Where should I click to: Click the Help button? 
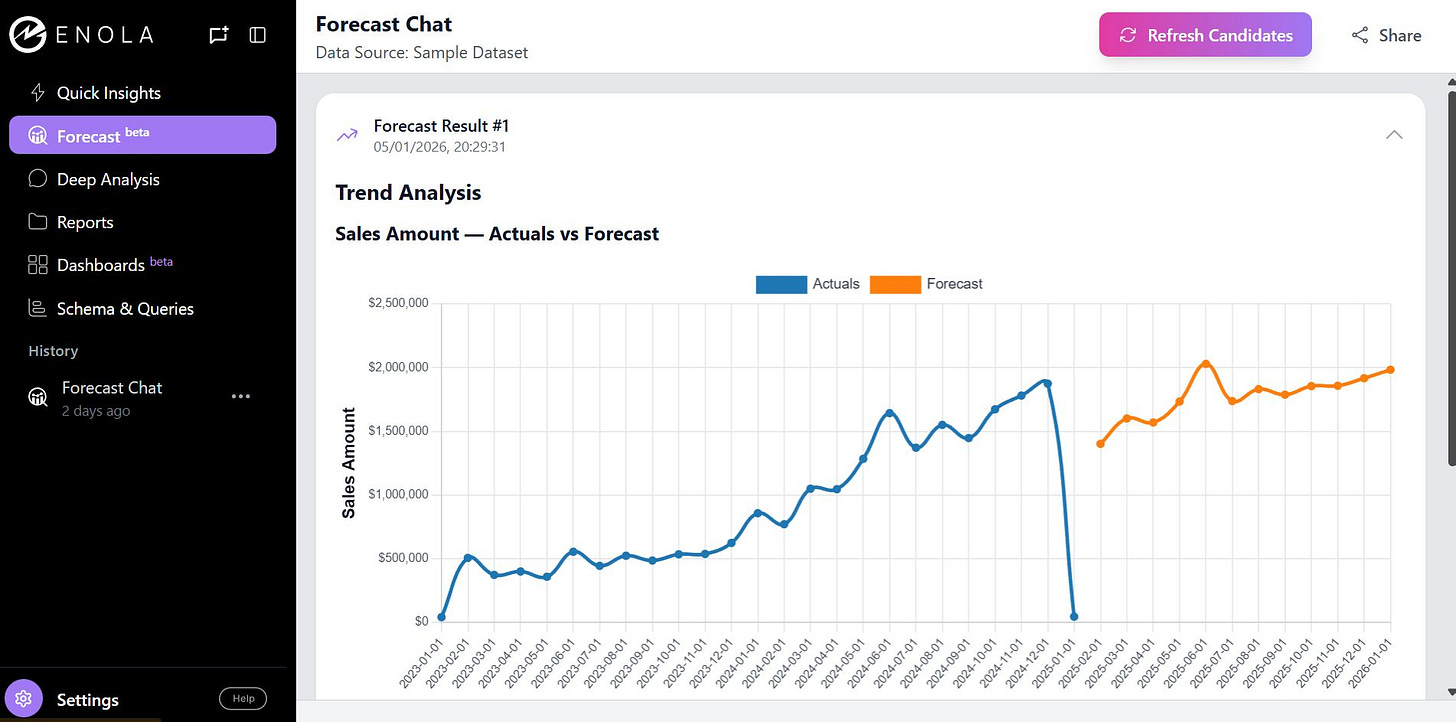coord(242,698)
